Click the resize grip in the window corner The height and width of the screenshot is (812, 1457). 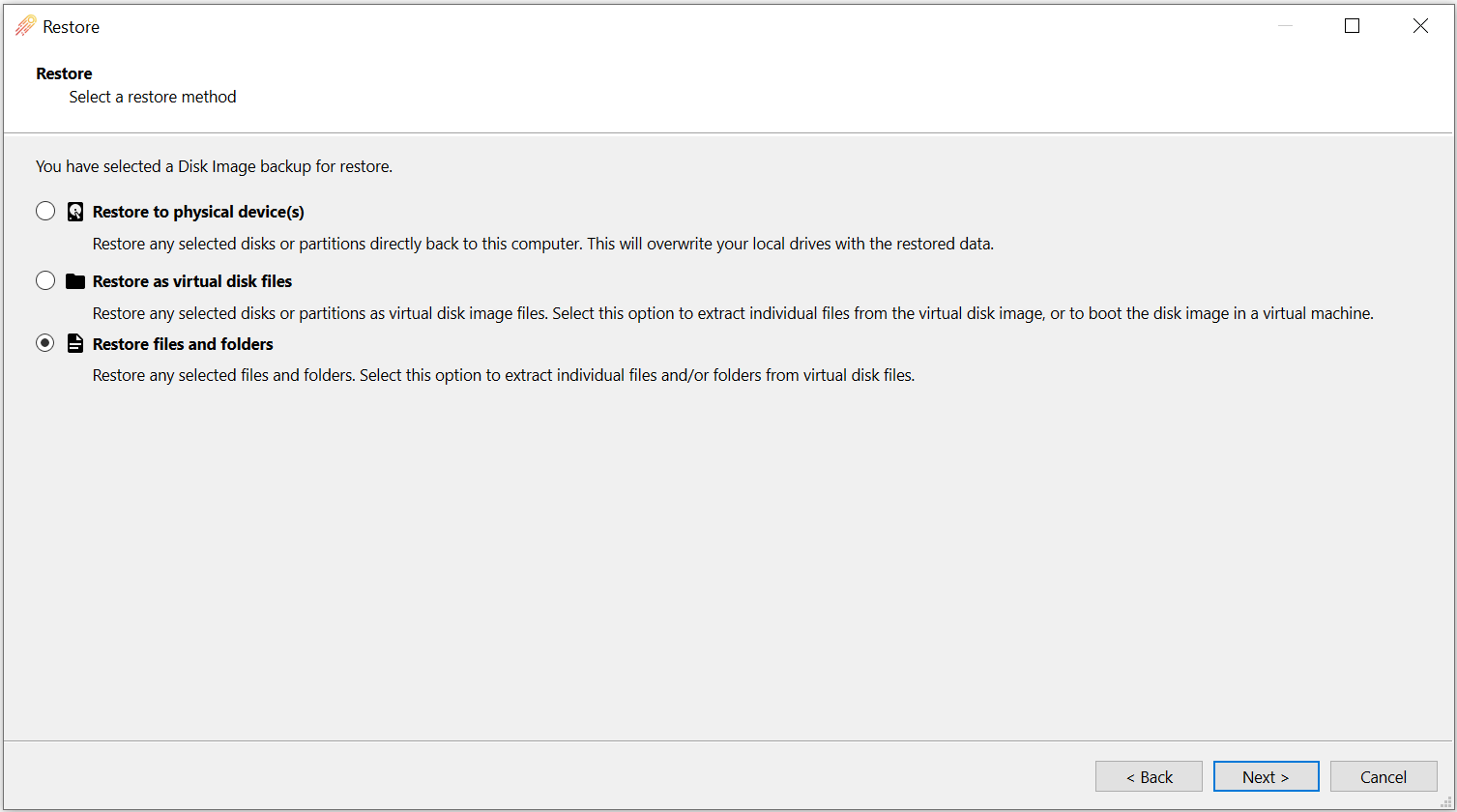1446,802
